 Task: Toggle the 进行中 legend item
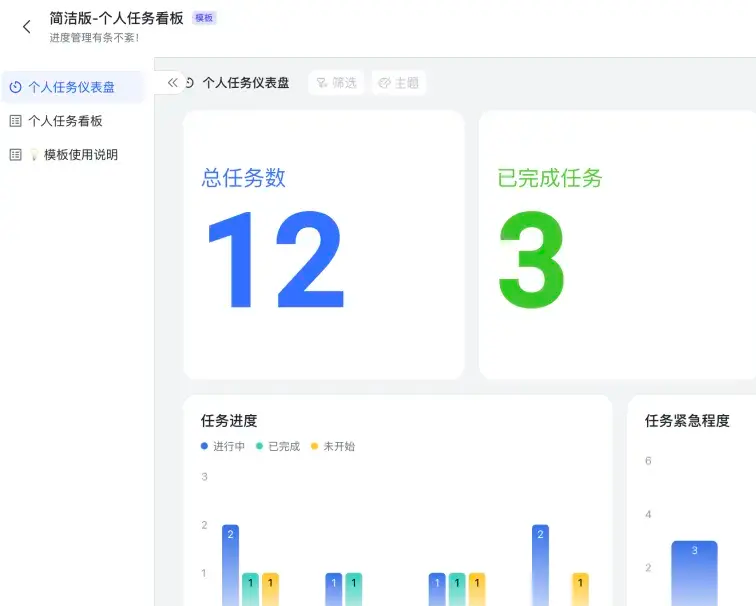223,446
